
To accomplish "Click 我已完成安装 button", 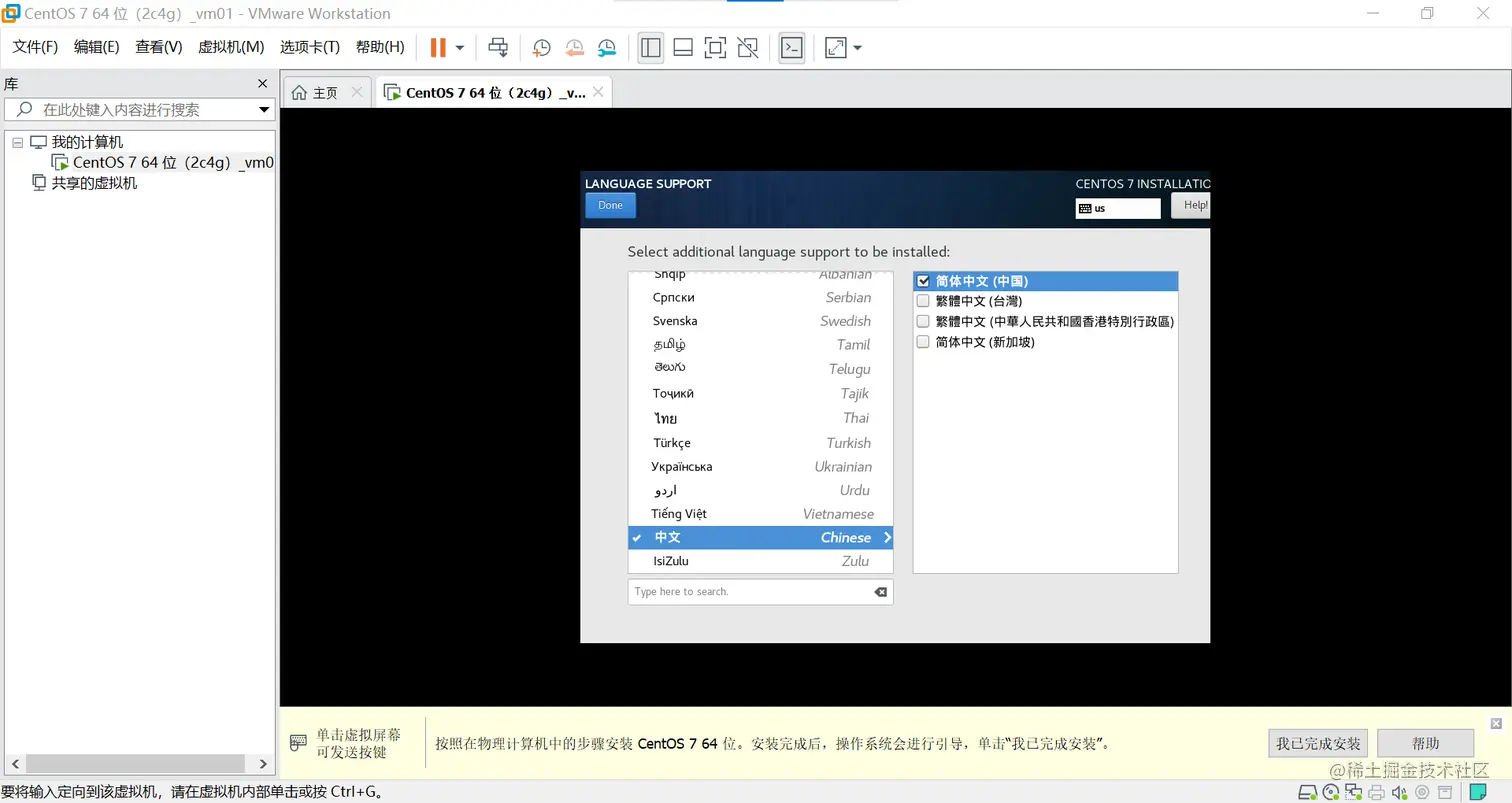I will pos(1318,743).
